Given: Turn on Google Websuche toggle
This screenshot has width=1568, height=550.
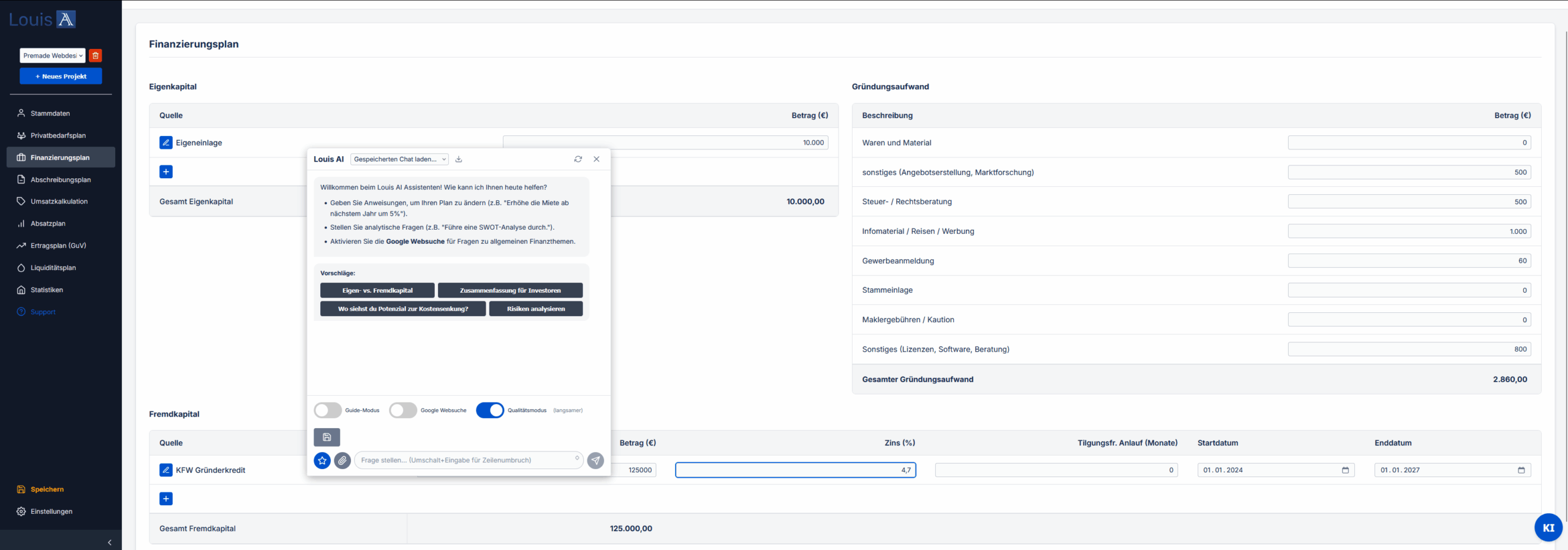Looking at the screenshot, I should pos(403,410).
